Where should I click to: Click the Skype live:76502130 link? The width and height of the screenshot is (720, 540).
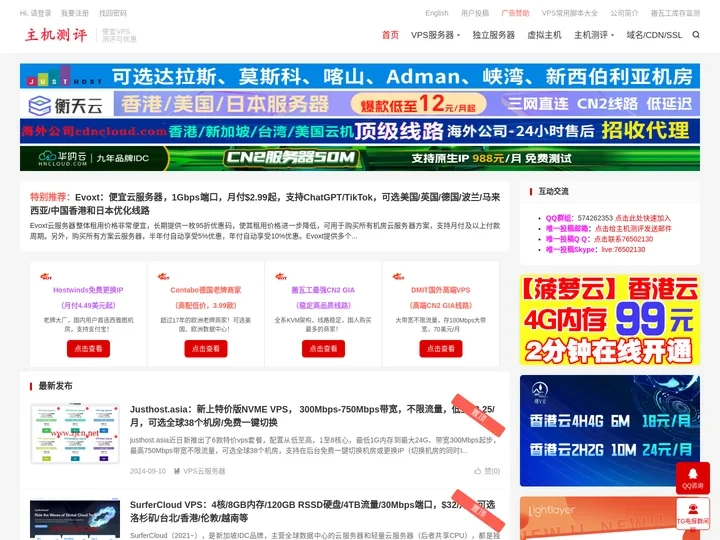623,249
